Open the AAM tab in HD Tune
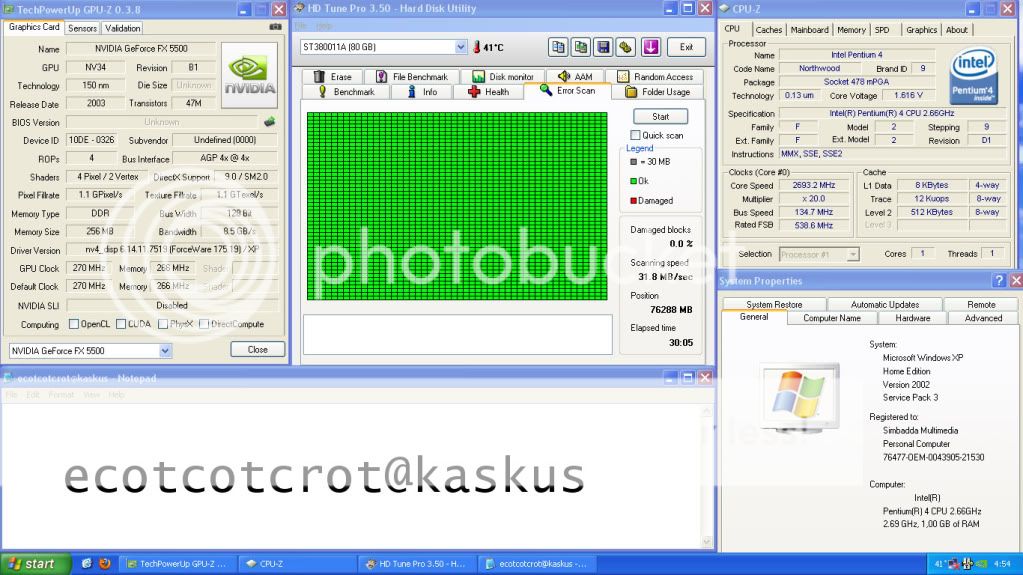The height and width of the screenshot is (575, 1023). click(x=575, y=76)
